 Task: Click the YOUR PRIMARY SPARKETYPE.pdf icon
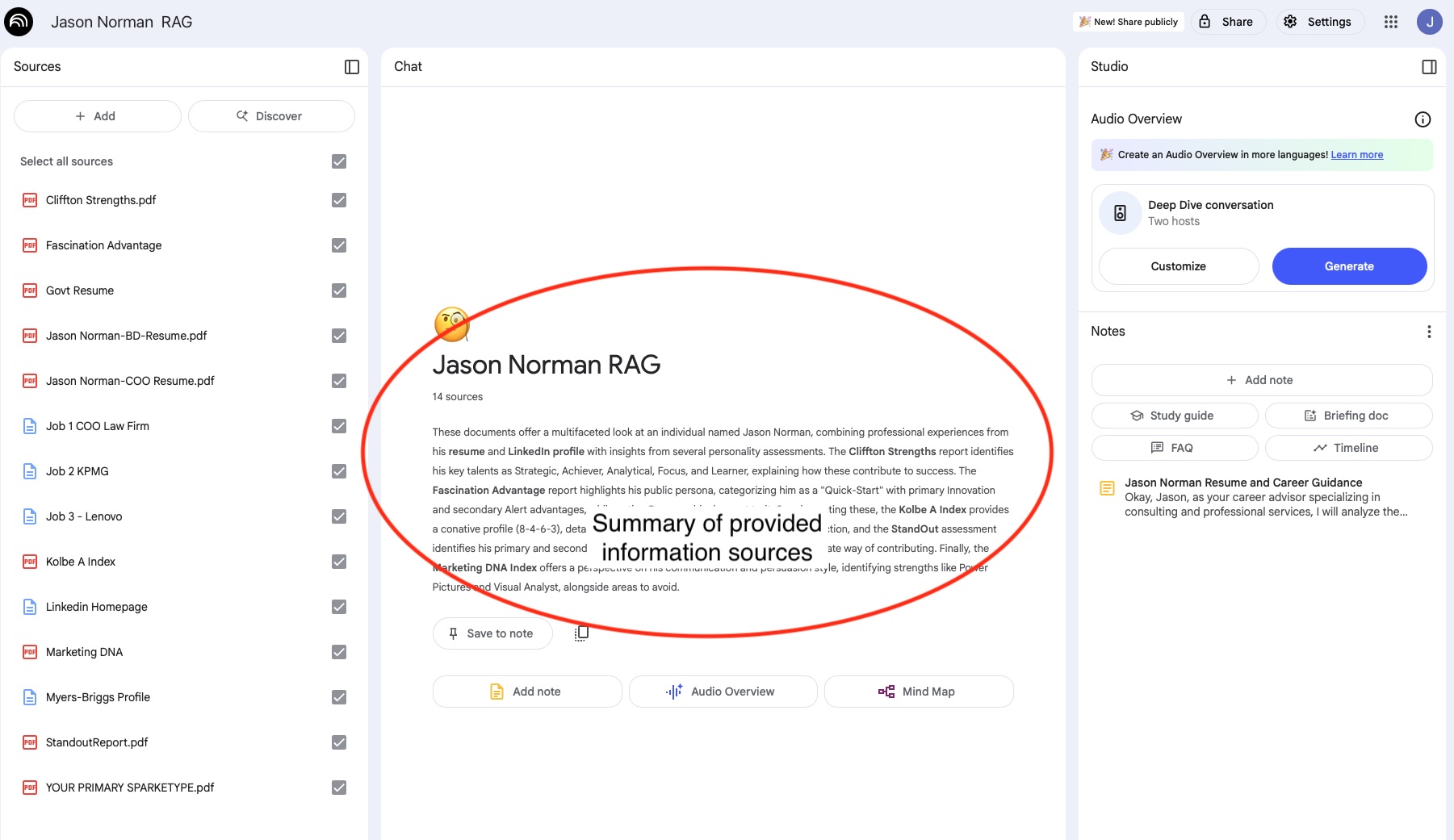[x=30, y=788]
